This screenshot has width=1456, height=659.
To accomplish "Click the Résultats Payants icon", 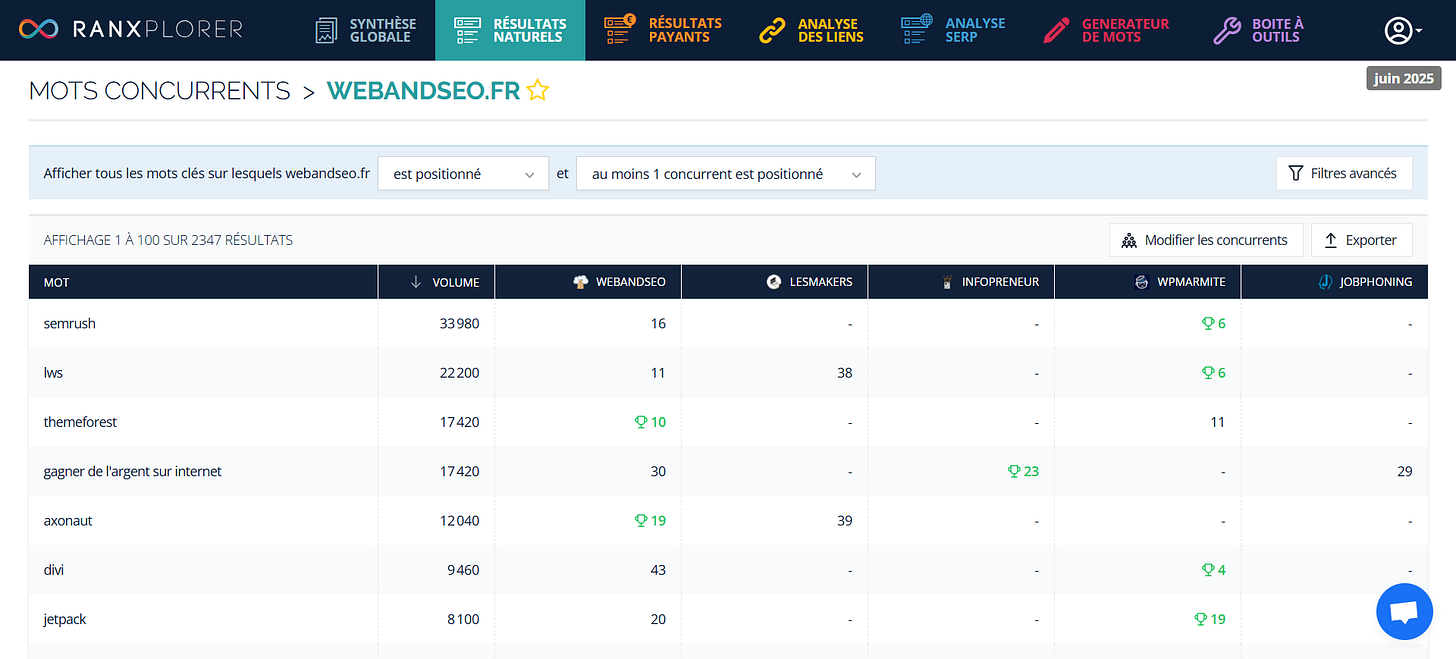I will click(x=617, y=30).
